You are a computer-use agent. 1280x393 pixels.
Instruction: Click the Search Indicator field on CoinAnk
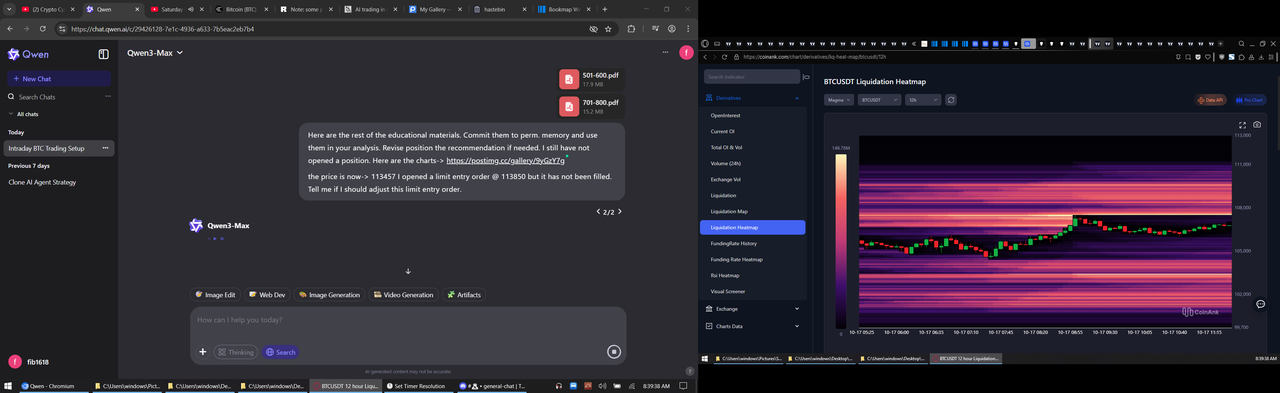click(752, 76)
